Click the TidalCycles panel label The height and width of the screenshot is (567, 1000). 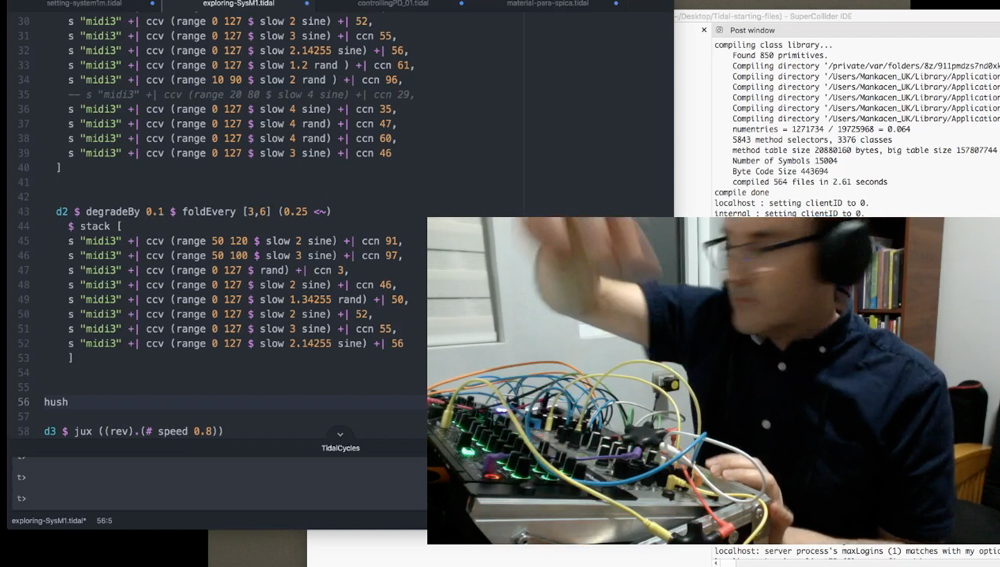(x=340, y=448)
